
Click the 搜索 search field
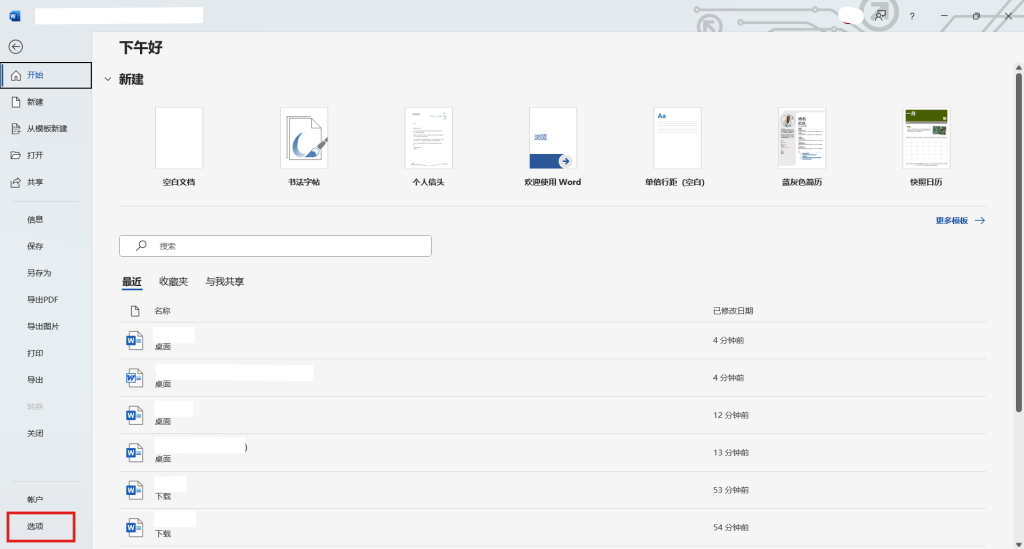coord(275,246)
